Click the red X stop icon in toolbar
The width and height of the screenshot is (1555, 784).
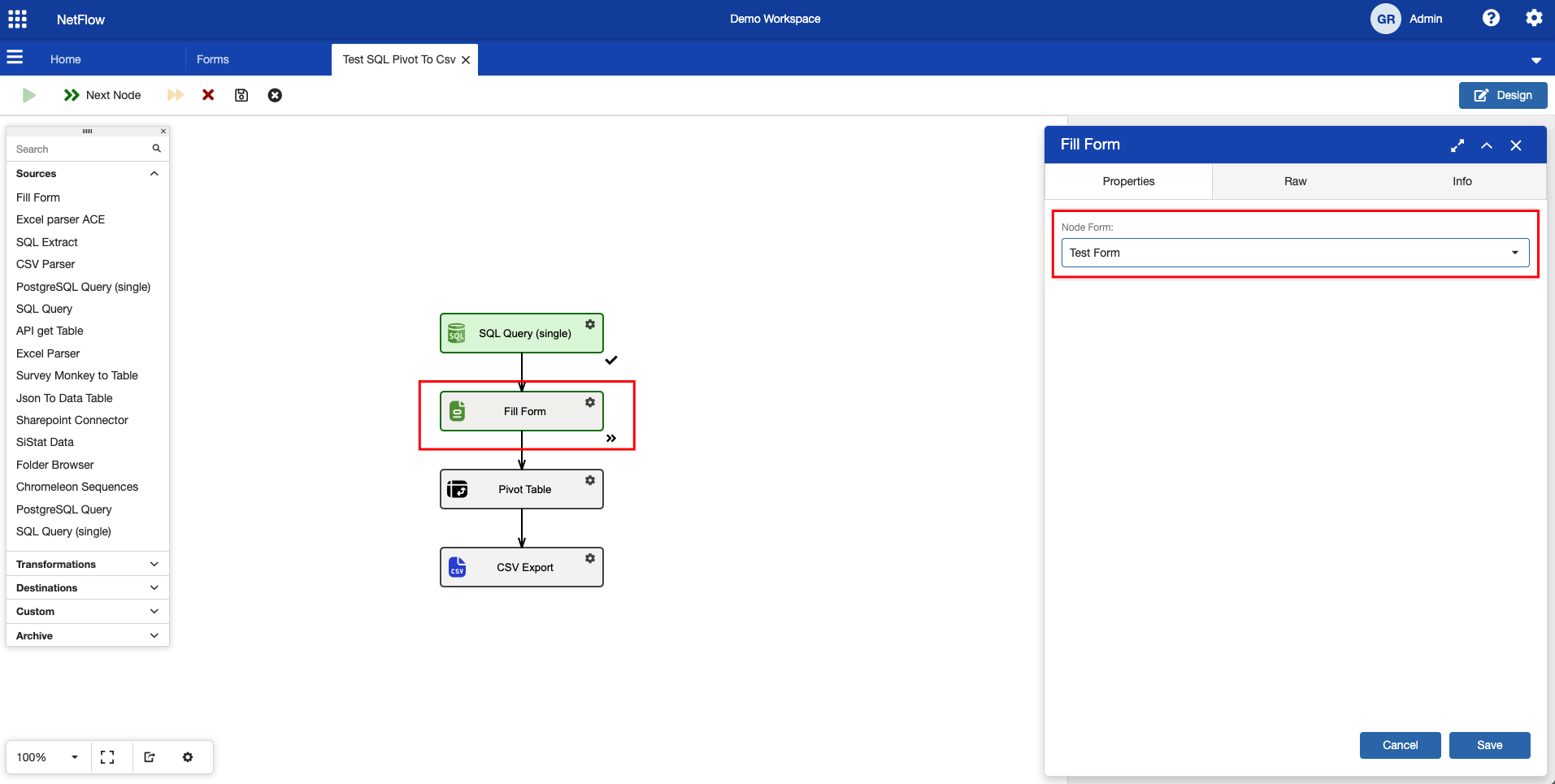[208, 95]
